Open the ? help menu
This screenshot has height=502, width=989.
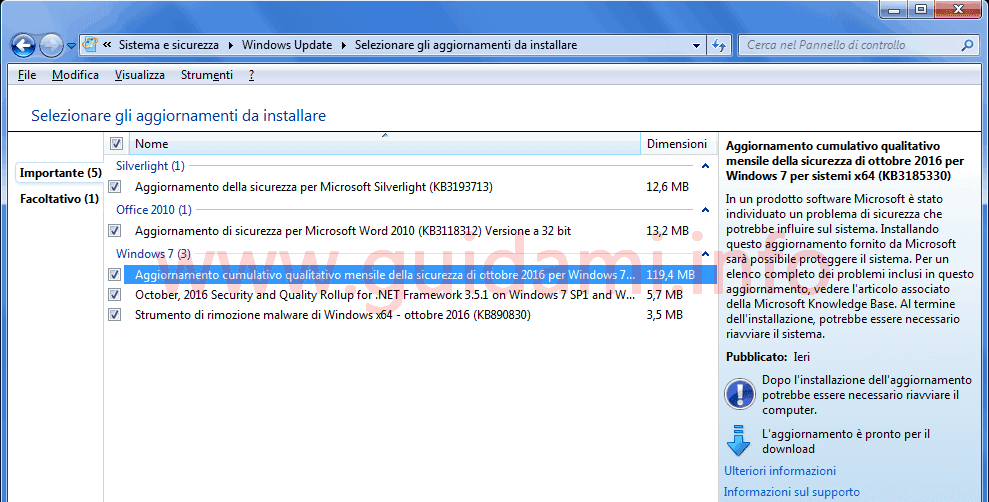click(251, 75)
